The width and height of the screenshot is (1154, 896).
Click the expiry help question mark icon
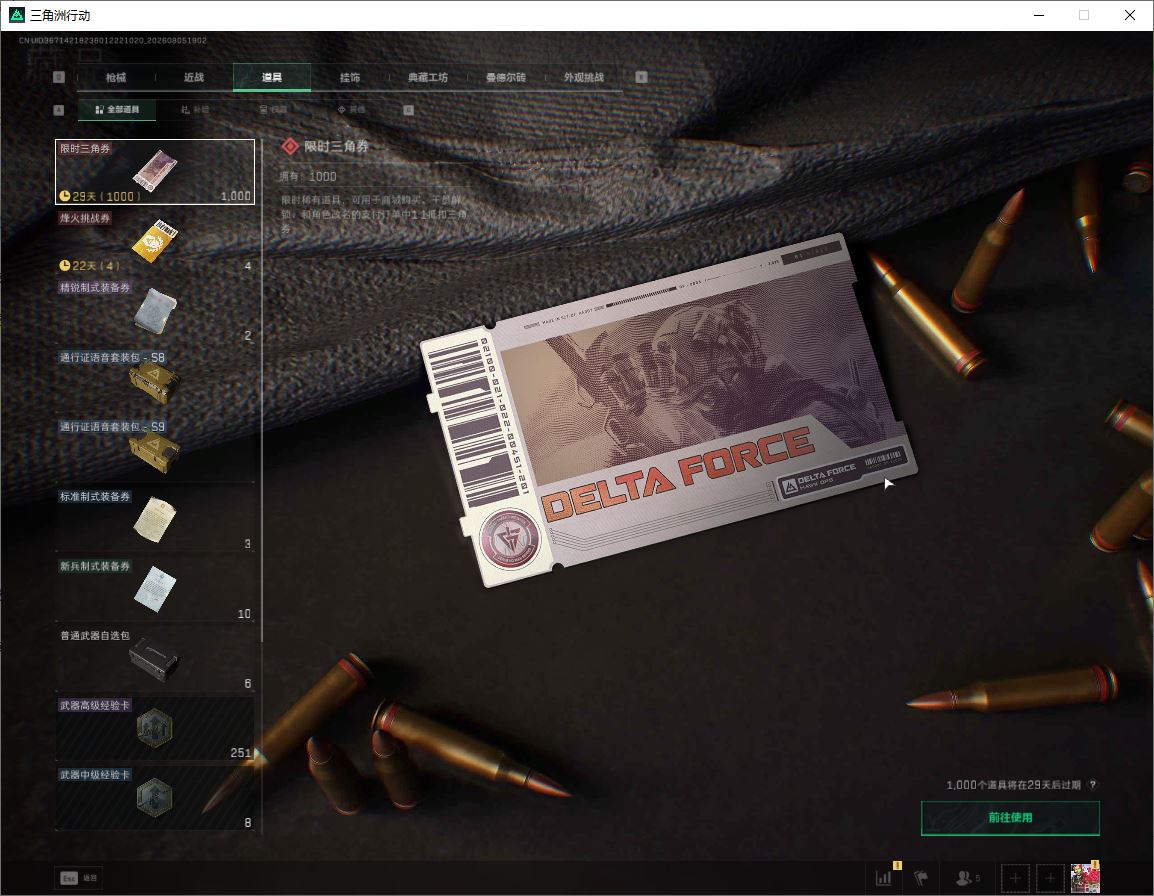click(1092, 785)
